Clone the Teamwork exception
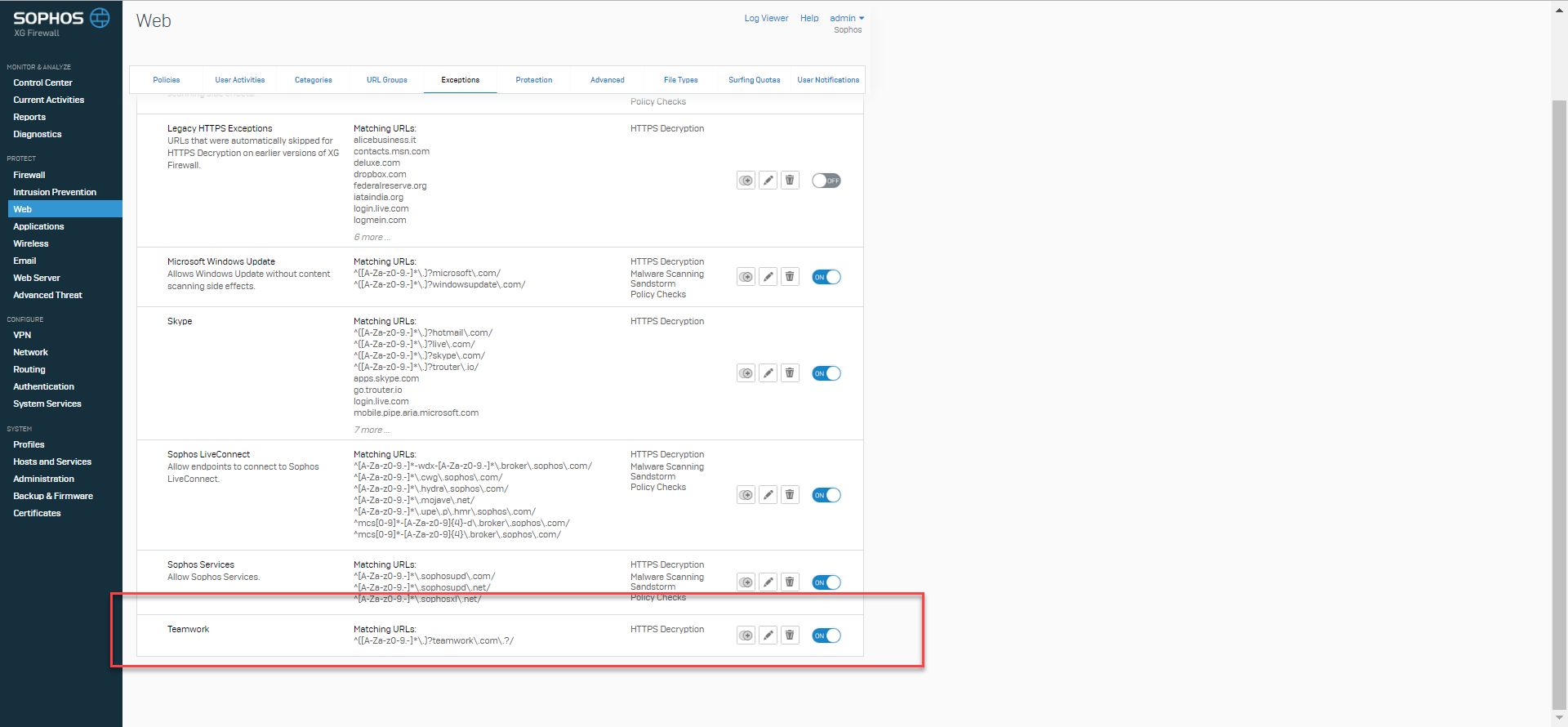 click(x=746, y=636)
